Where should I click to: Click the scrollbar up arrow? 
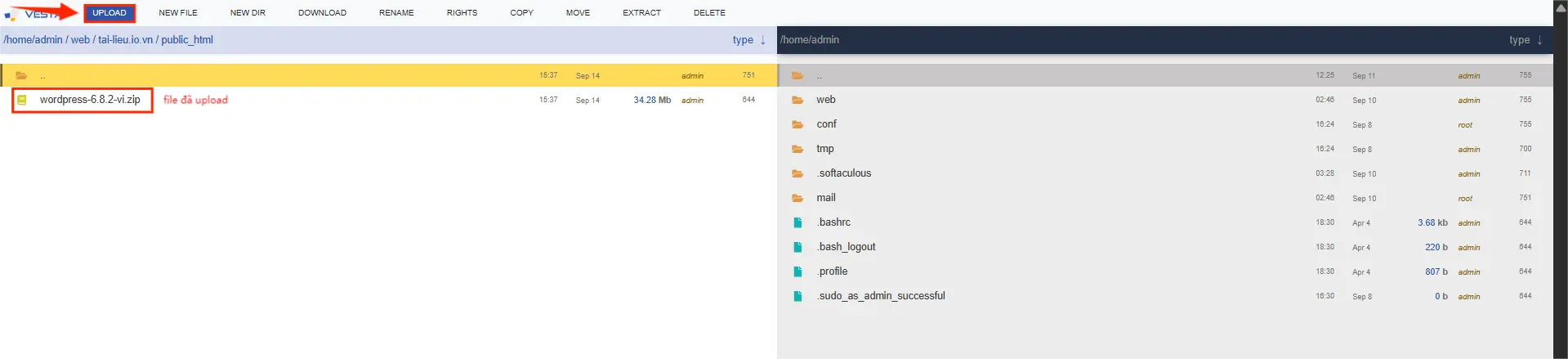click(x=1560, y=8)
